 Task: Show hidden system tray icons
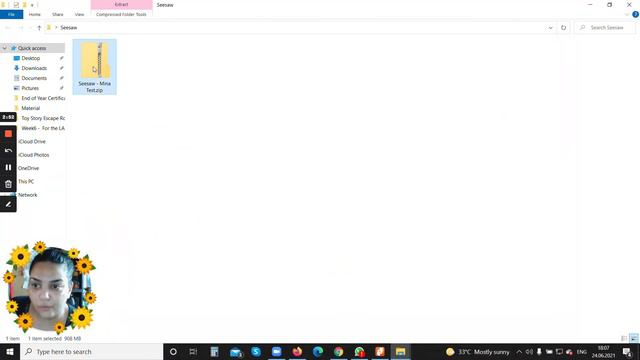[519, 351]
